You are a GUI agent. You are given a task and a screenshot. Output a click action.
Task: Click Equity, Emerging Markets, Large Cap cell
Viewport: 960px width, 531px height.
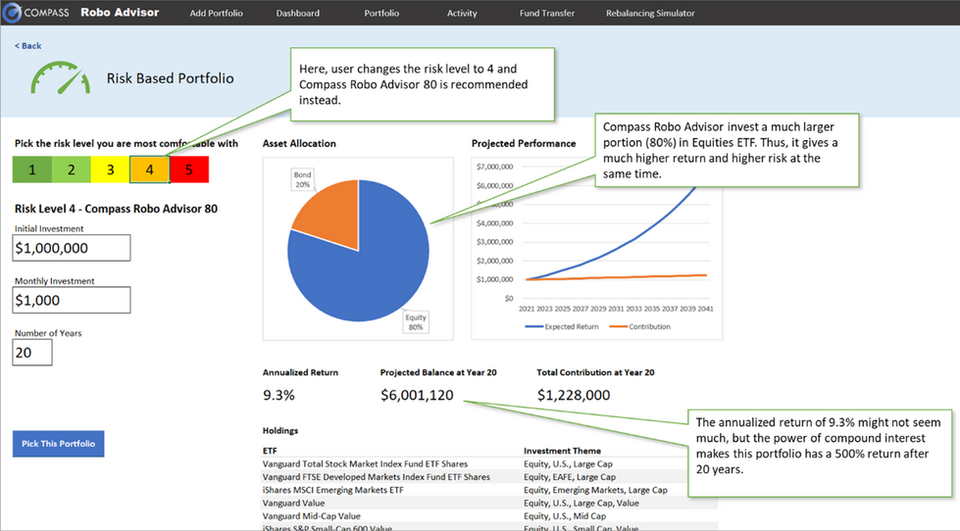[x=595, y=490]
